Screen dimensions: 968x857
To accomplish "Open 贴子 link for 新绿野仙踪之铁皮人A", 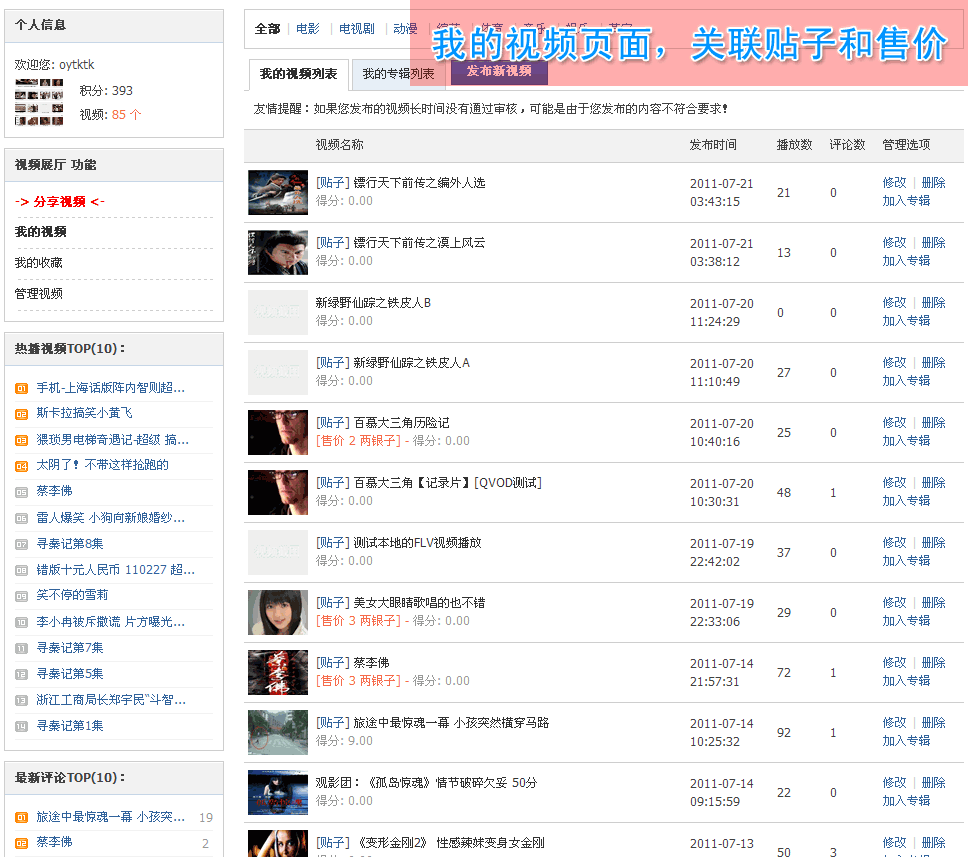I will [x=333, y=362].
